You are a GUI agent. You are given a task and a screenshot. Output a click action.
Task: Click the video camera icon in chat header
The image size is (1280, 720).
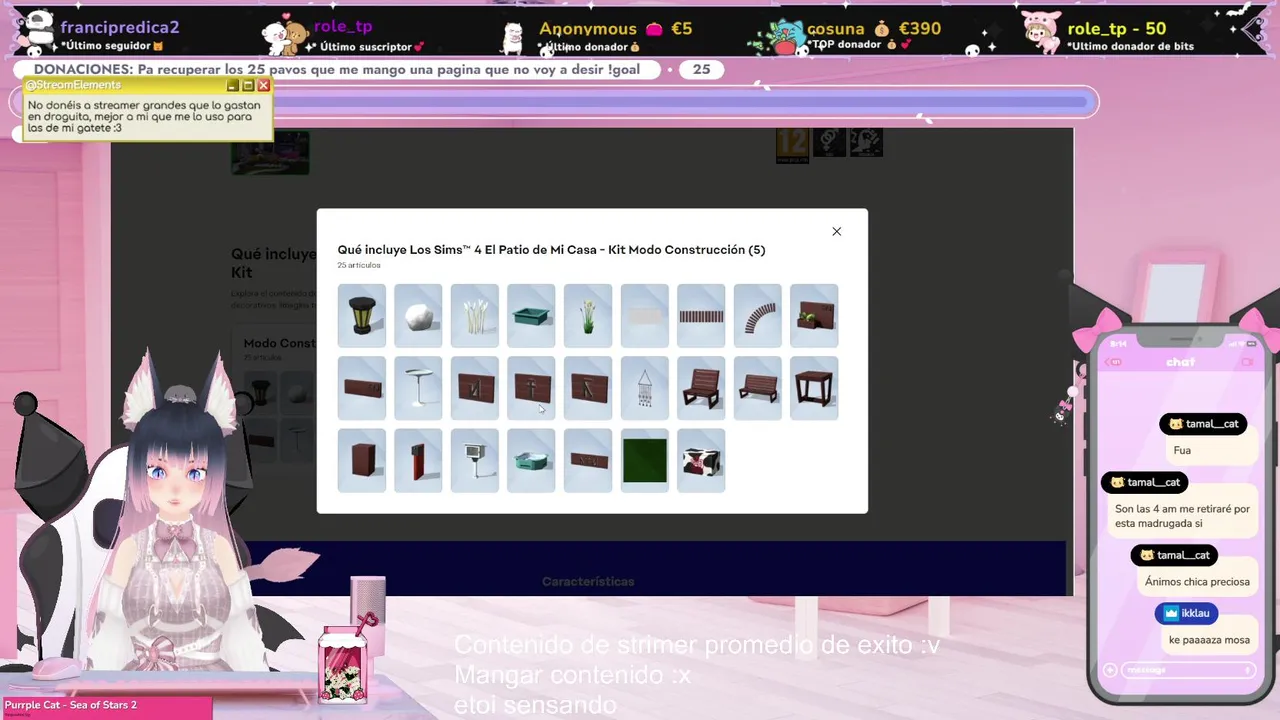[x=1248, y=362]
